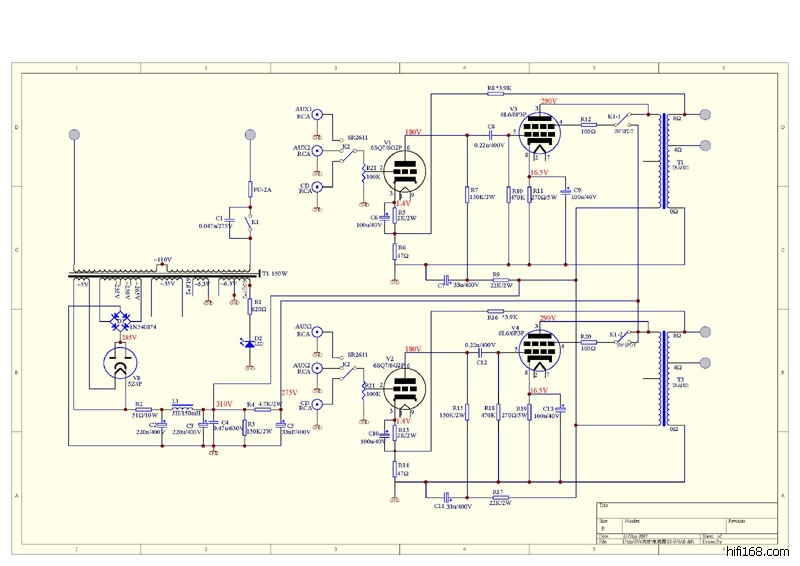Image resolution: width=800 pixels, height=566 pixels.
Task: Click the L1 5H/150mA choke inductor
Action: pyautogui.click(x=183, y=409)
